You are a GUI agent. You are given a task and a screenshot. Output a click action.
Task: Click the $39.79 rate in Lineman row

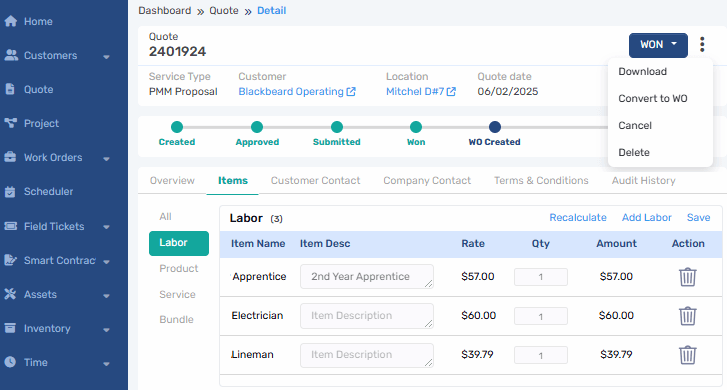click(477, 355)
